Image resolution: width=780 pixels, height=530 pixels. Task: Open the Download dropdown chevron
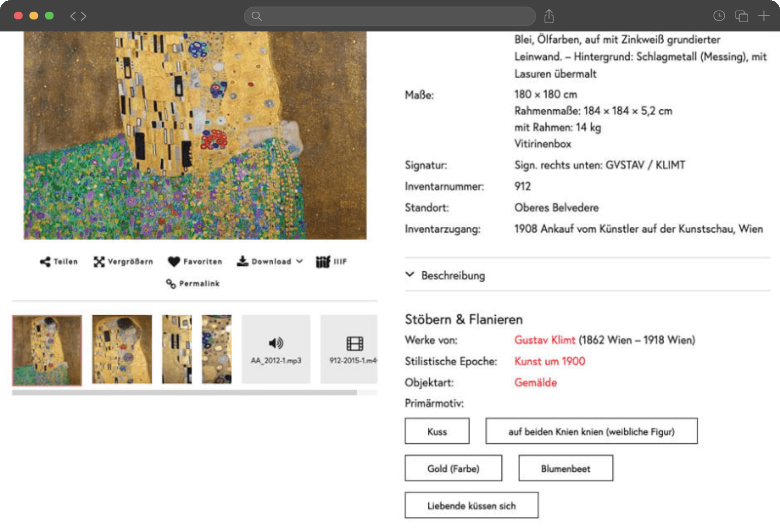tap(299, 261)
